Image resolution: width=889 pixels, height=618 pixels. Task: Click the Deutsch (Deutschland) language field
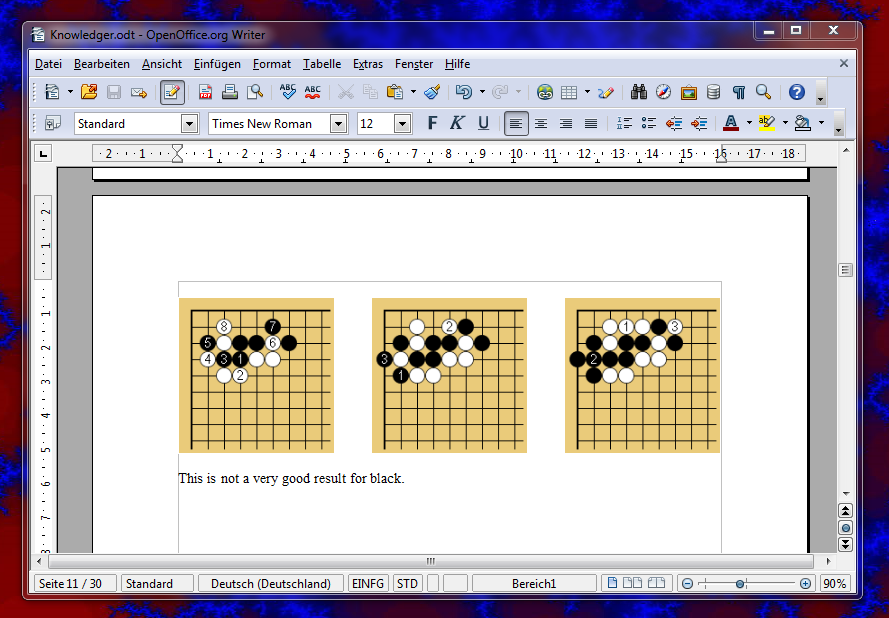click(270, 584)
